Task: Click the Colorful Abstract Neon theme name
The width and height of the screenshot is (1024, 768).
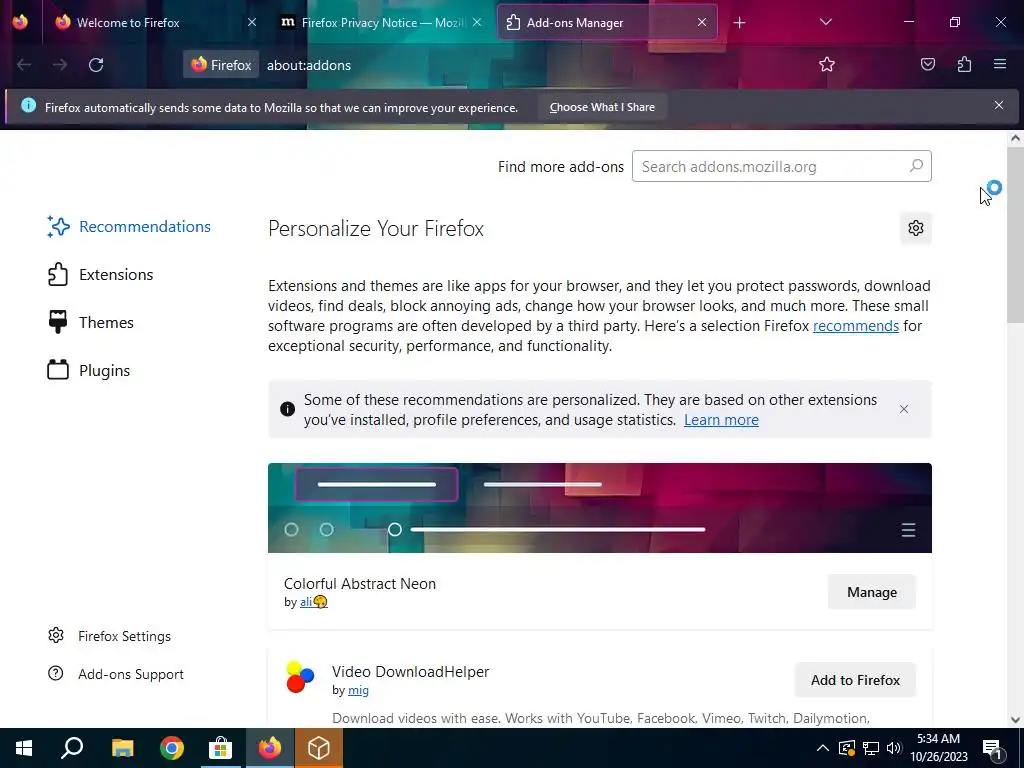Action: point(360,584)
